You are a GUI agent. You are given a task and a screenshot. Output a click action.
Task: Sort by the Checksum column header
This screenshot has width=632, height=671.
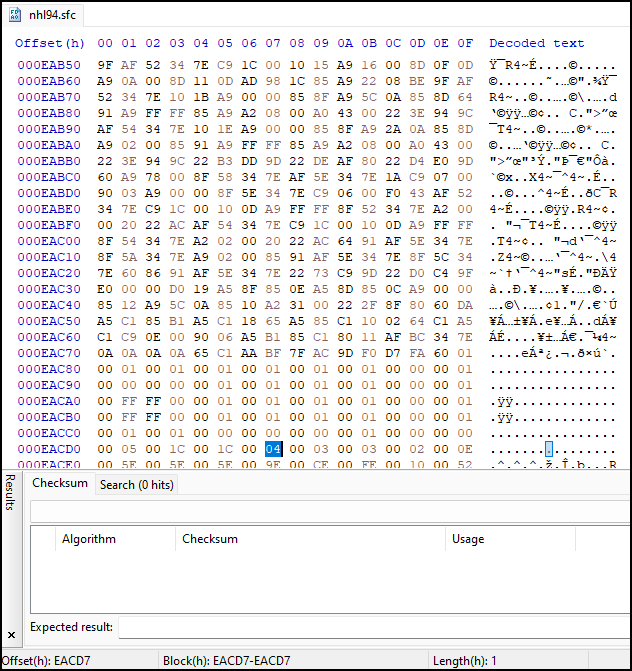210,539
